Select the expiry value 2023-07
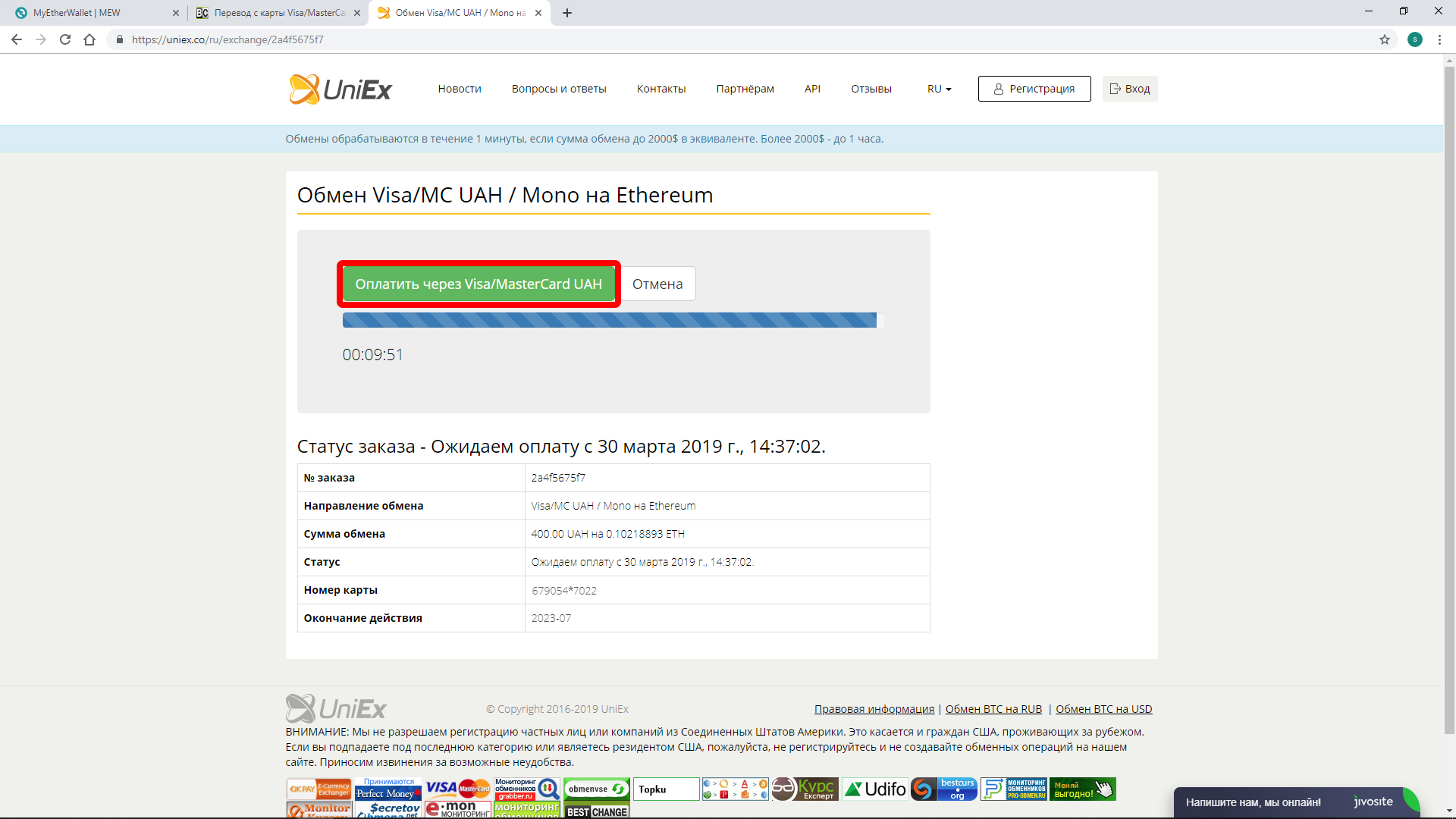The width and height of the screenshot is (1456, 819). coord(551,618)
